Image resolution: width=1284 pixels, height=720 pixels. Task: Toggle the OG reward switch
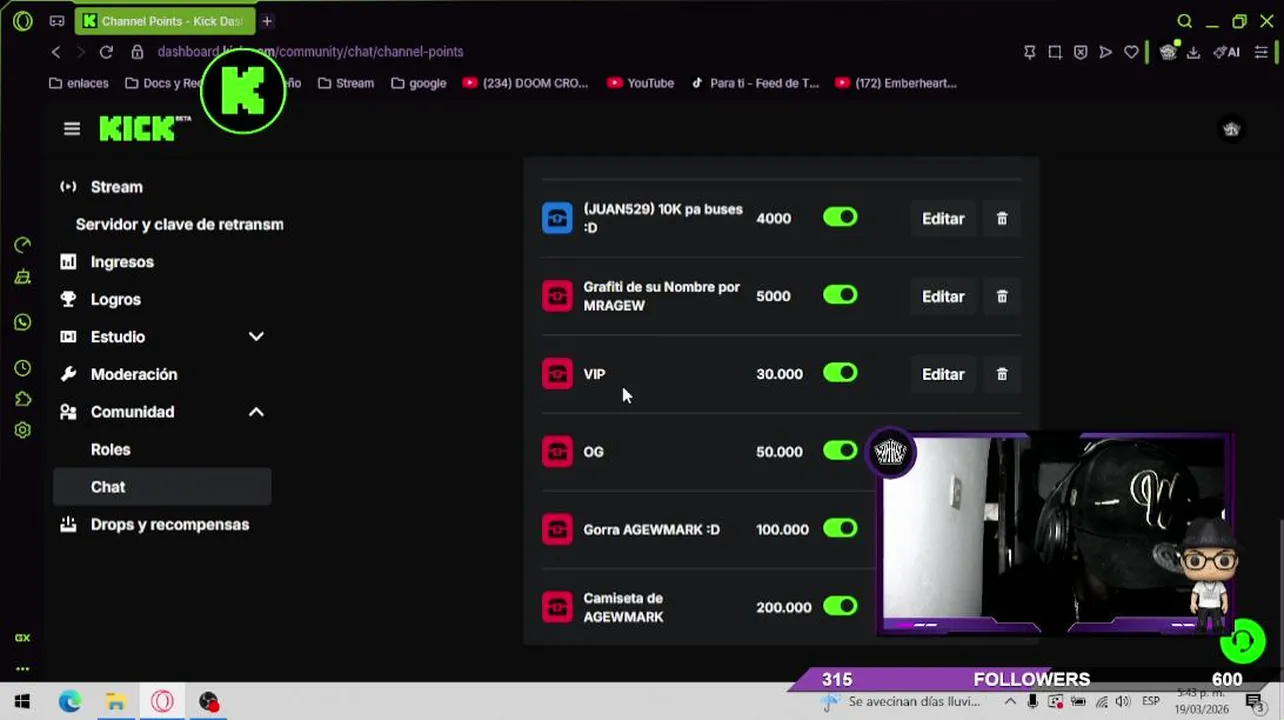coord(840,451)
